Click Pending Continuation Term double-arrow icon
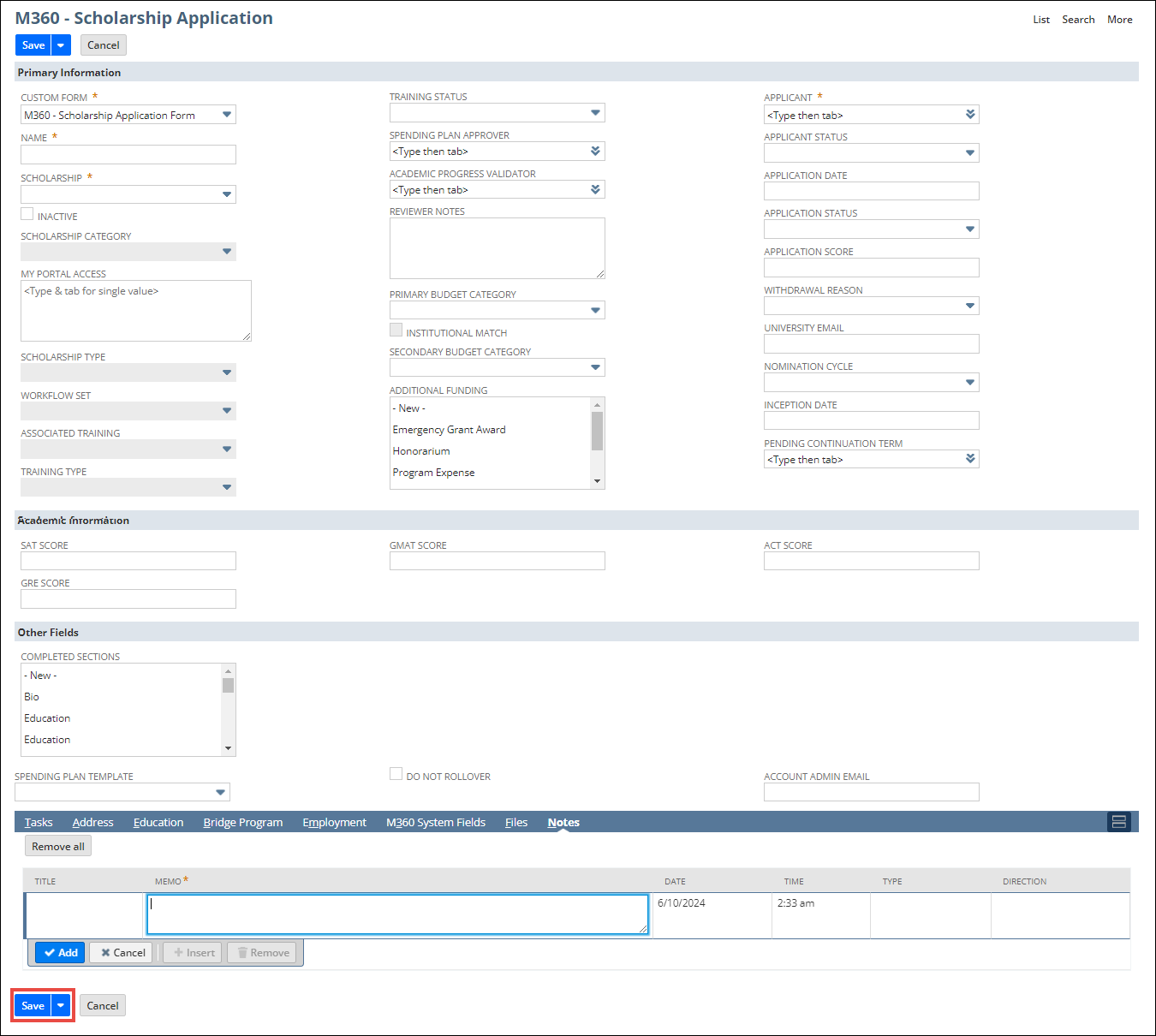 point(970,459)
